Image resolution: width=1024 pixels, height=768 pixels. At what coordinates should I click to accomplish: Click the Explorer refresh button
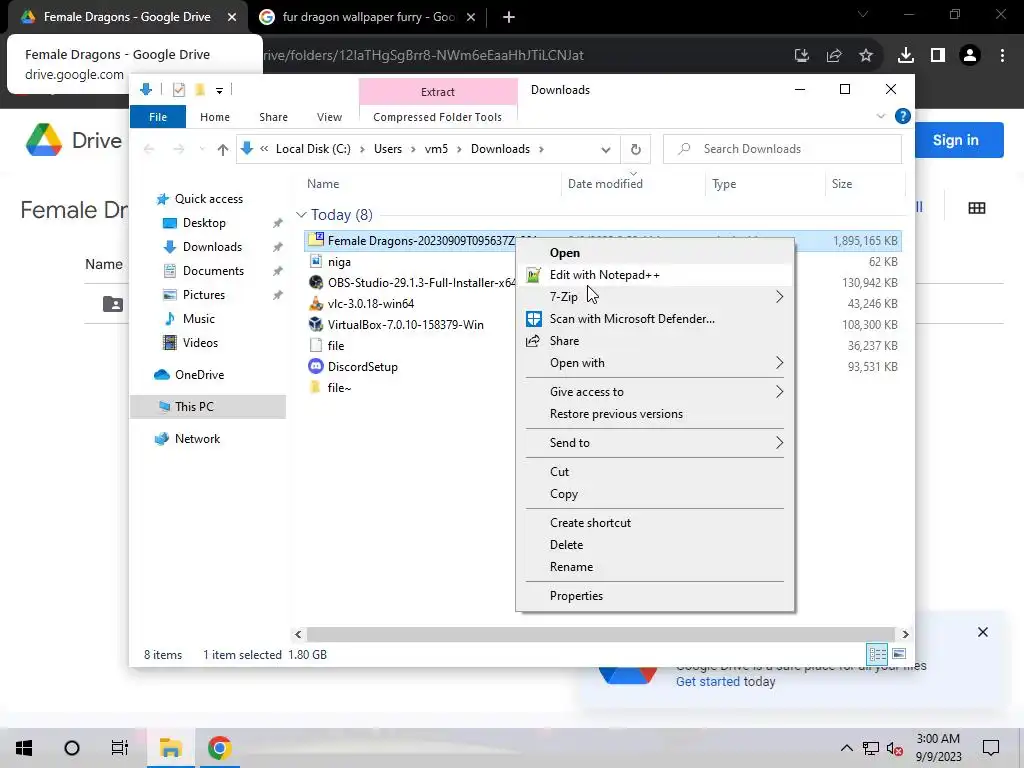pyautogui.click(x=635, y=150)
